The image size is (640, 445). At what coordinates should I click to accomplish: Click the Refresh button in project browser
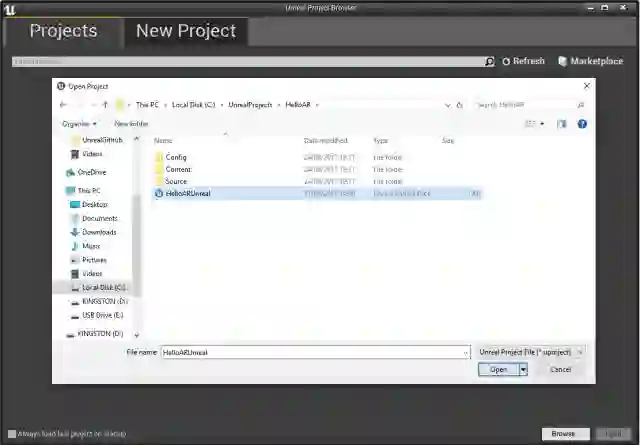[524, 61]
